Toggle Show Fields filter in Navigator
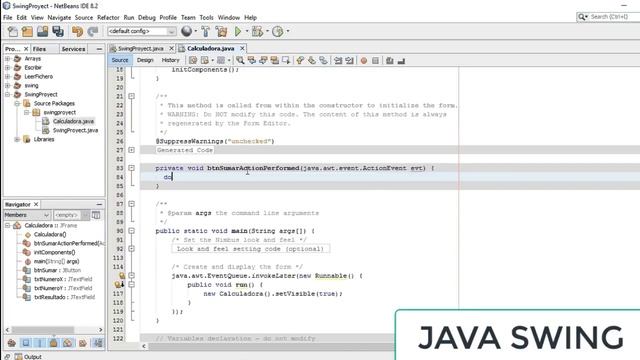 coord(26,343)
